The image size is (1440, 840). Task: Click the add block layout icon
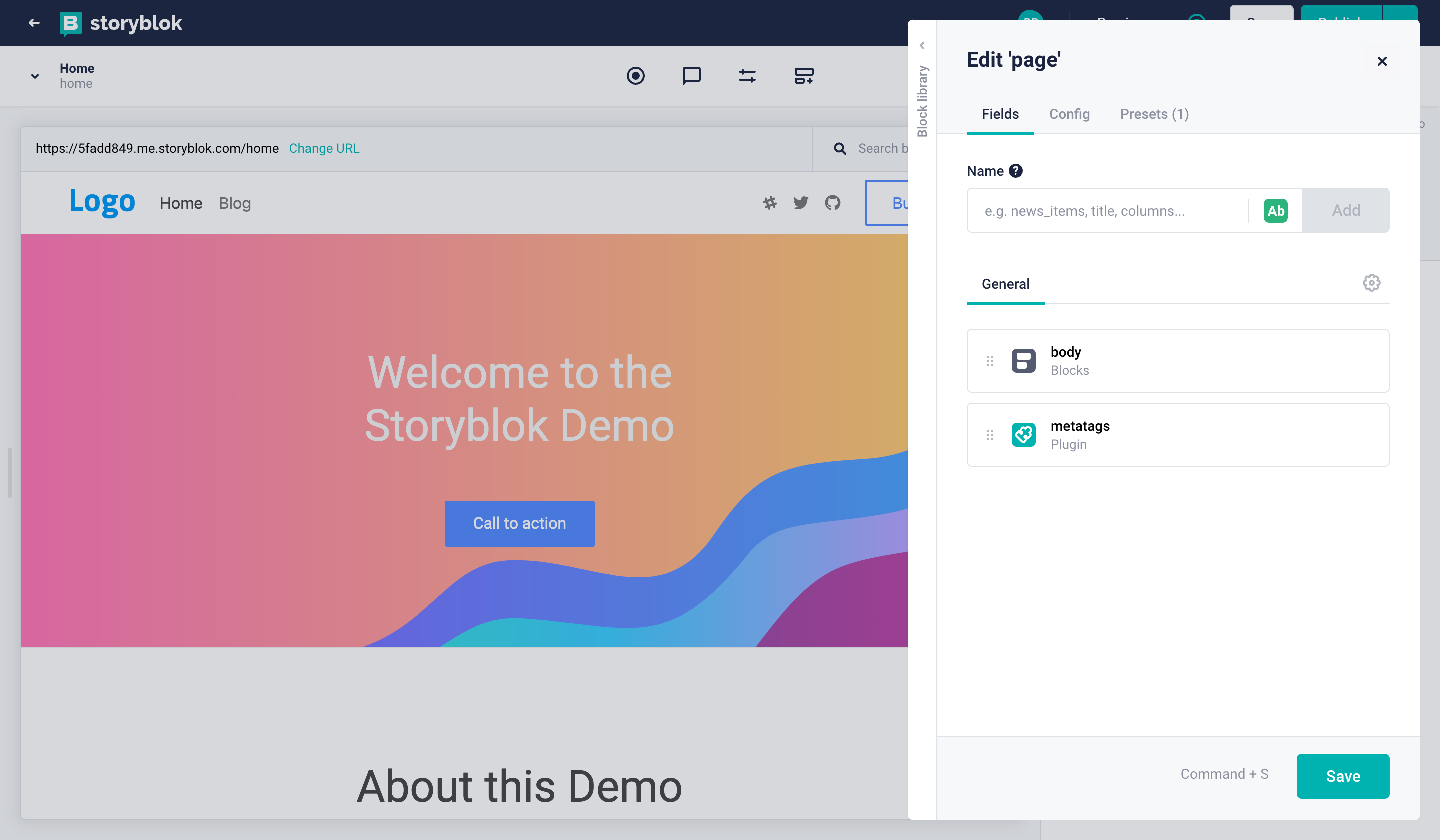(x=804, y=76)
